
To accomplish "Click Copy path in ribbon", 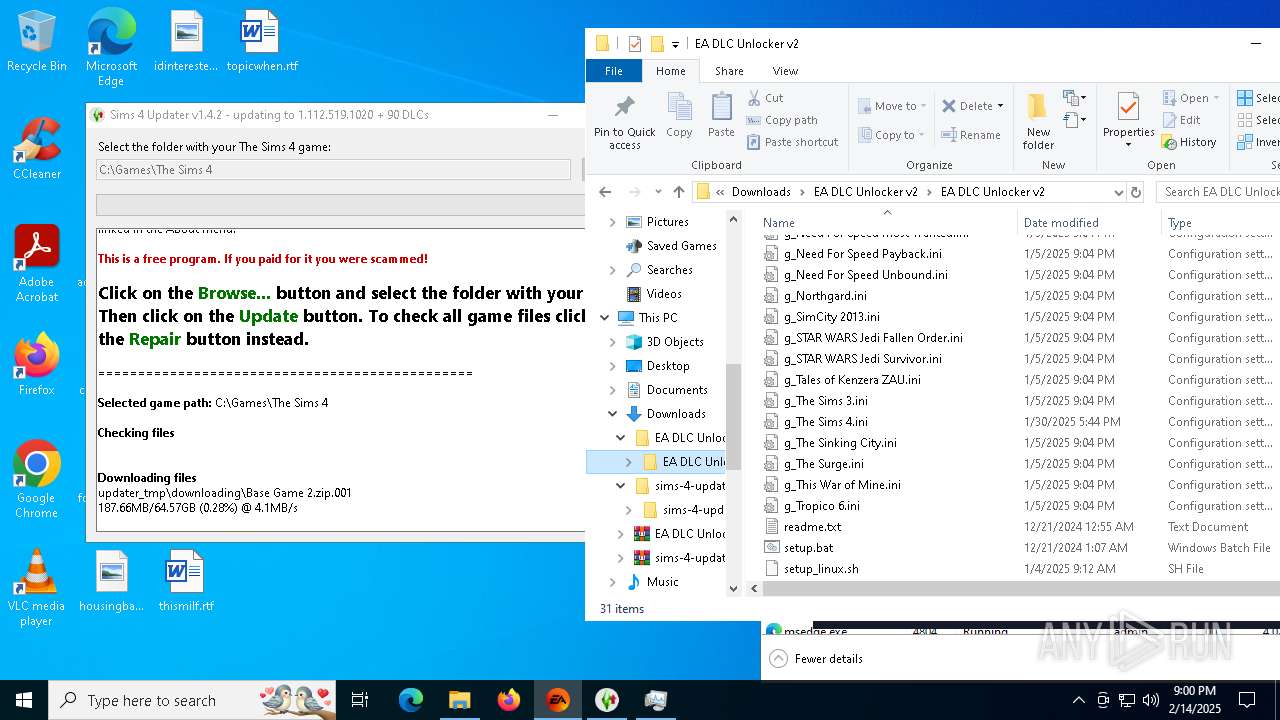I will tap(782, 120).
